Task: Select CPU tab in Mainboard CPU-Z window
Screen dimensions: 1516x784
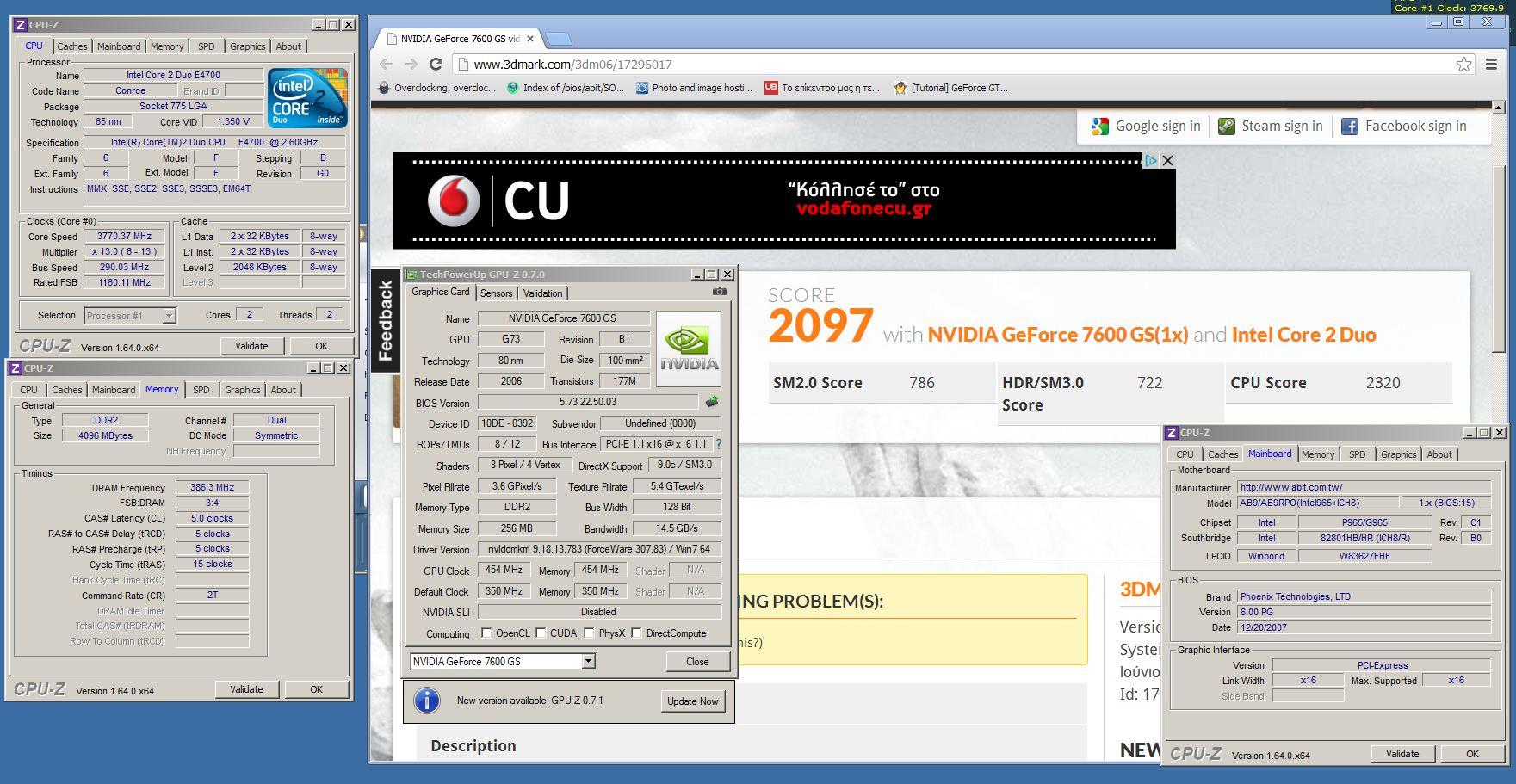Action: [1185, 454]
